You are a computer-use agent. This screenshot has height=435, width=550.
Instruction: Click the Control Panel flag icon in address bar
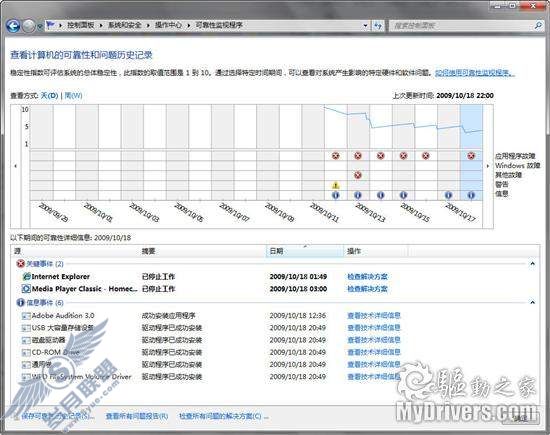tap(51, 25)
